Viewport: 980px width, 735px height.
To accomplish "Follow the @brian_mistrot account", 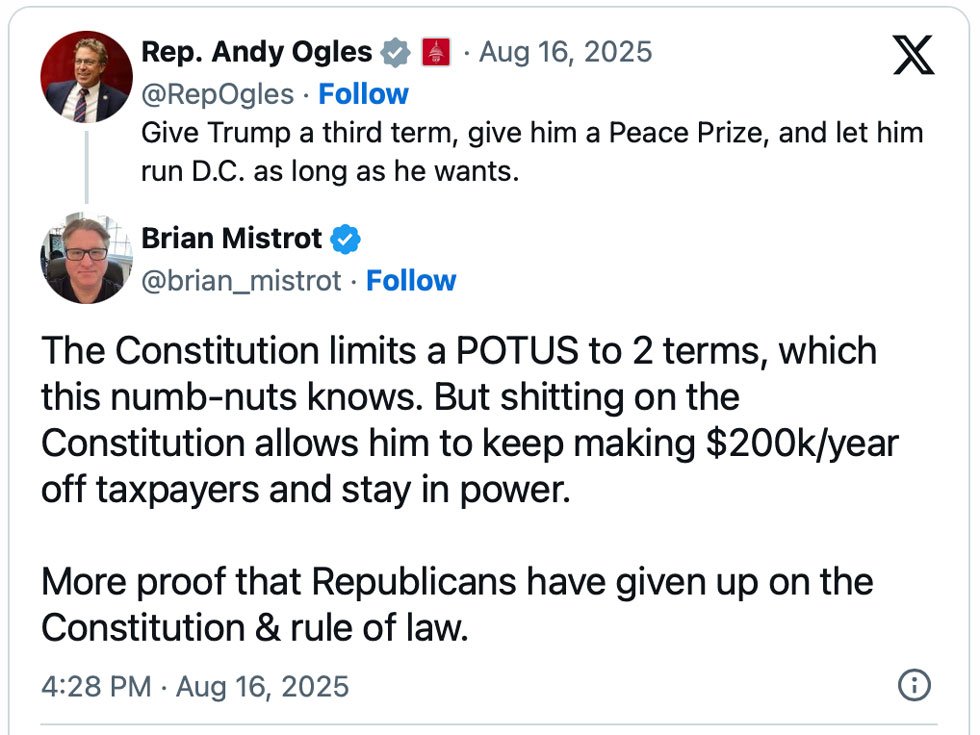I will tap(411, 281).
